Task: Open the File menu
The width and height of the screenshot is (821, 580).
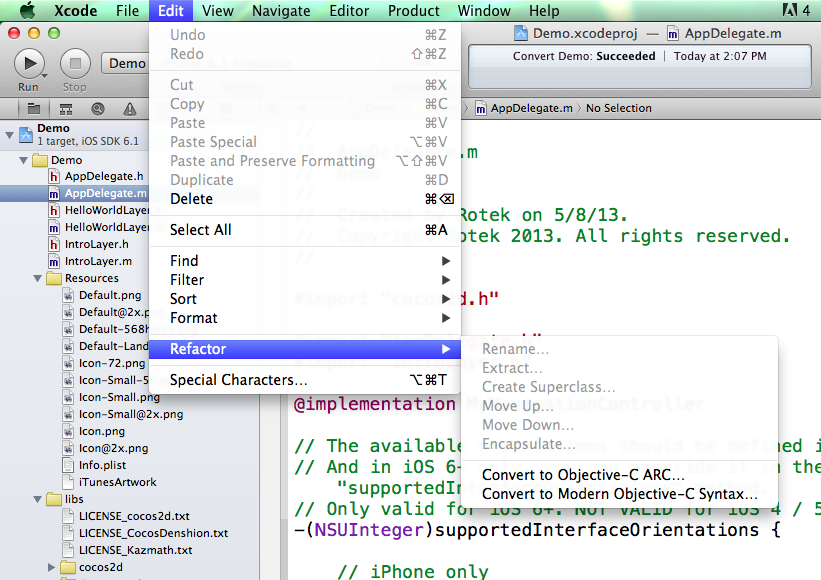Action: (127, 10)
